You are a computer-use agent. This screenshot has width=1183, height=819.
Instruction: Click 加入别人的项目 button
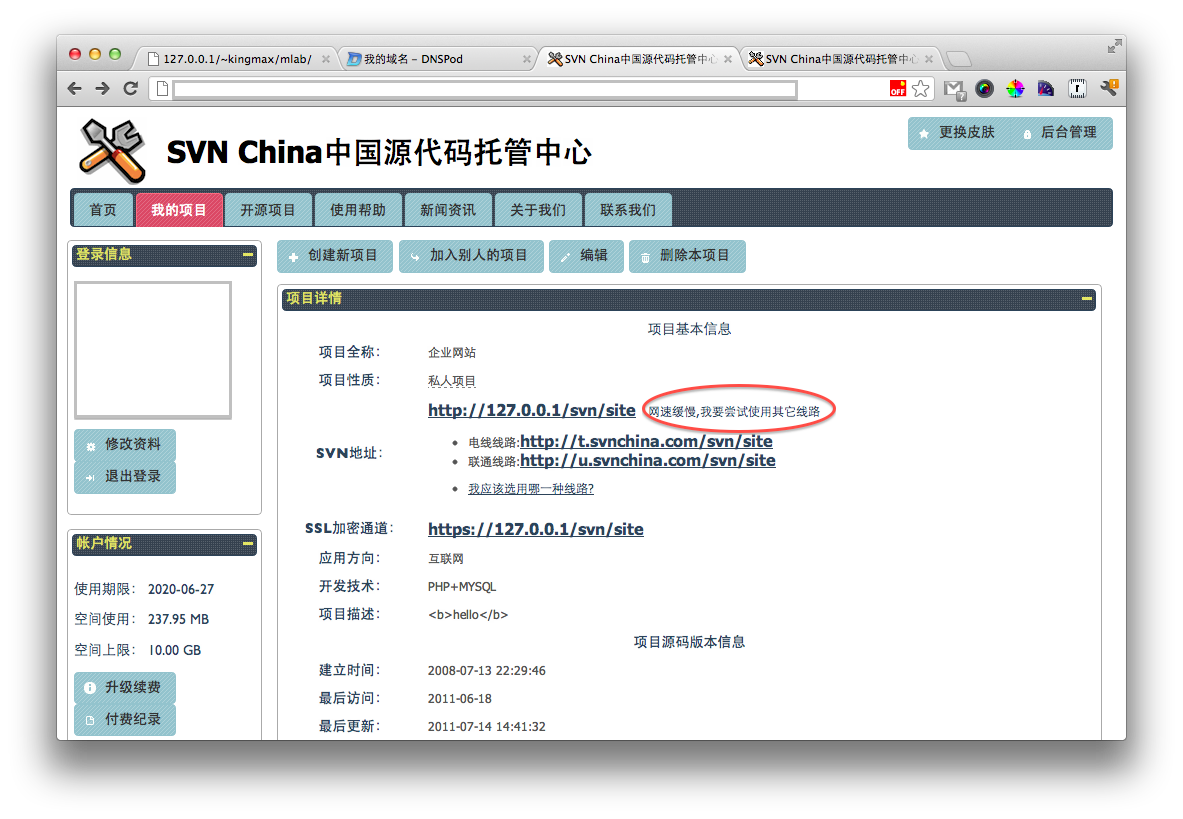[471, 256]
